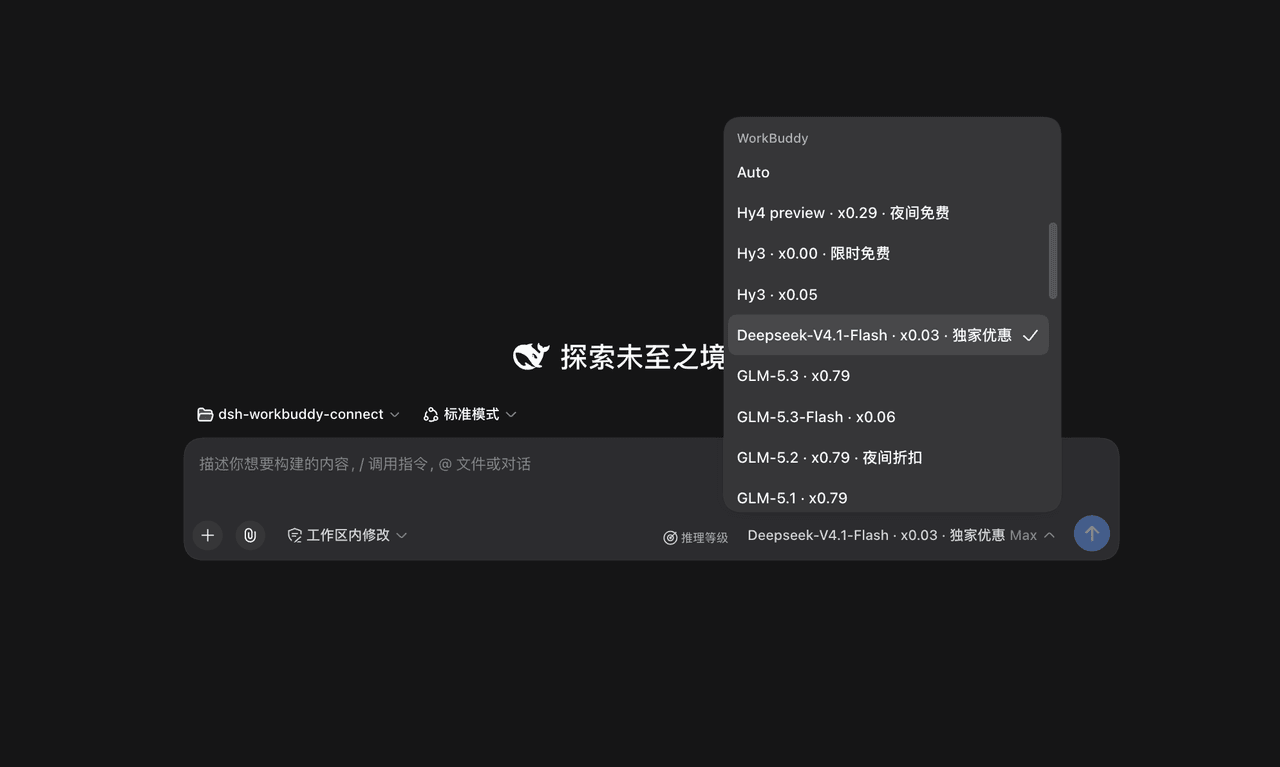The height and width of the screenshot is (767, 1280).
Task: Collapse the Deepseek-V4.1-Flash model selector in the composer
Action: (901, 535)
